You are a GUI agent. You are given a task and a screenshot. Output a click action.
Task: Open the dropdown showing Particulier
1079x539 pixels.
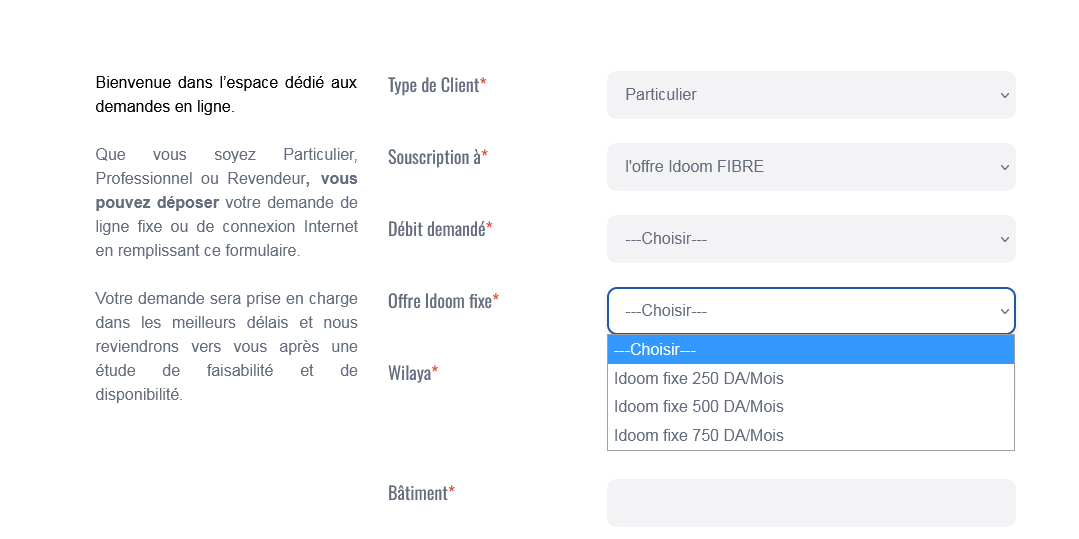coord(810,95)
